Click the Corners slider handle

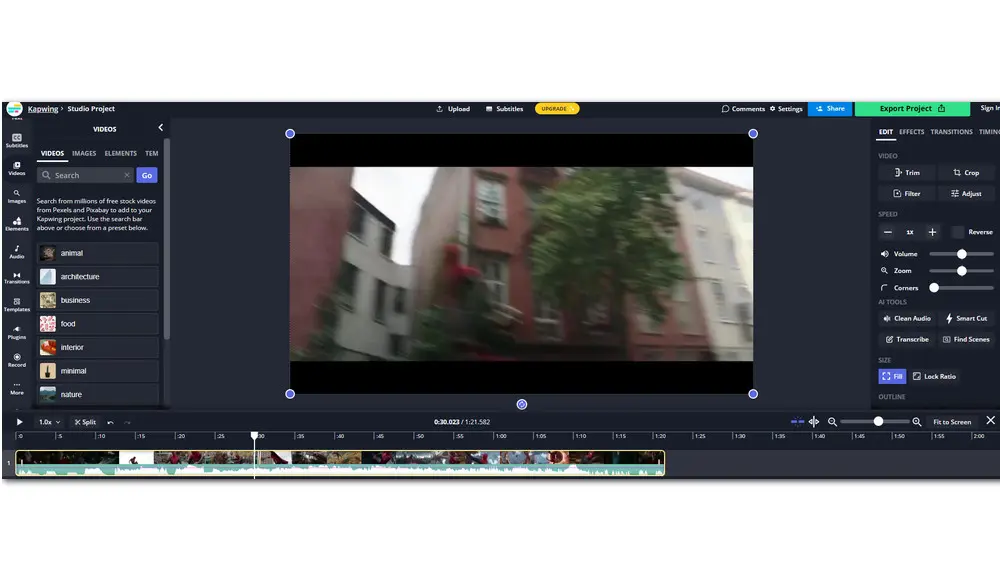pos(934,288)
